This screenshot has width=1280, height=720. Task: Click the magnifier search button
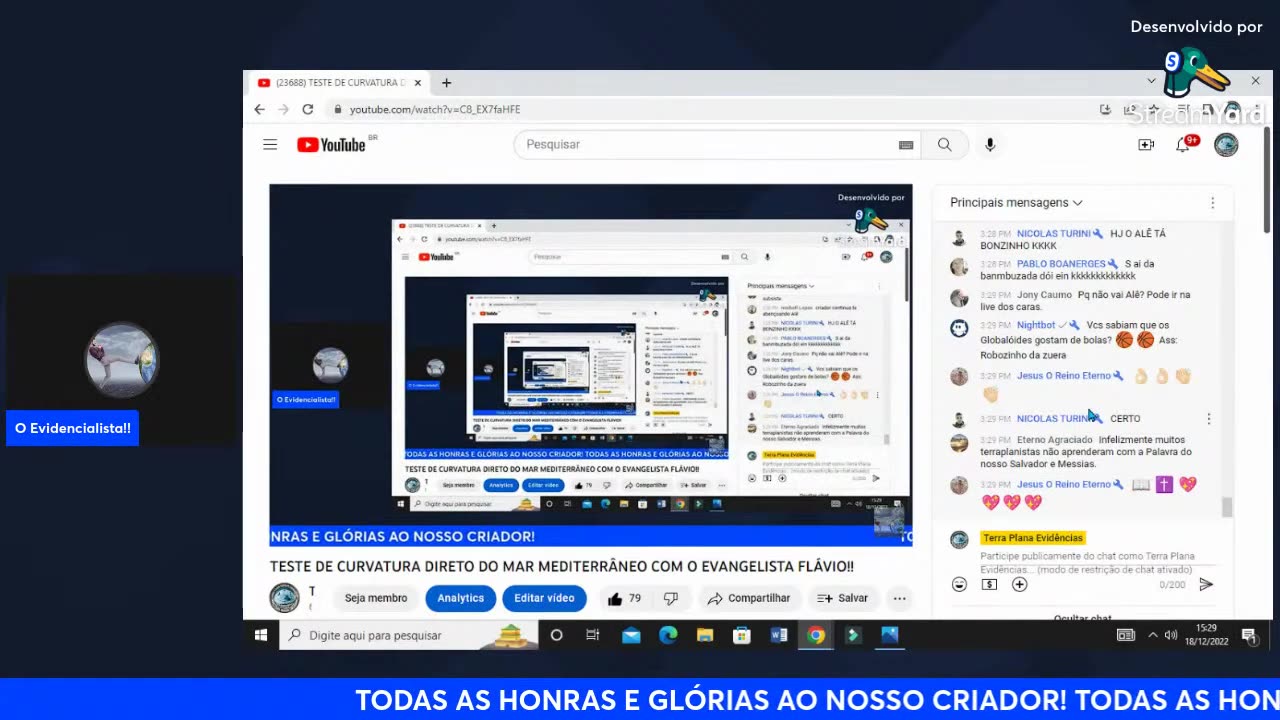point(944,145)
